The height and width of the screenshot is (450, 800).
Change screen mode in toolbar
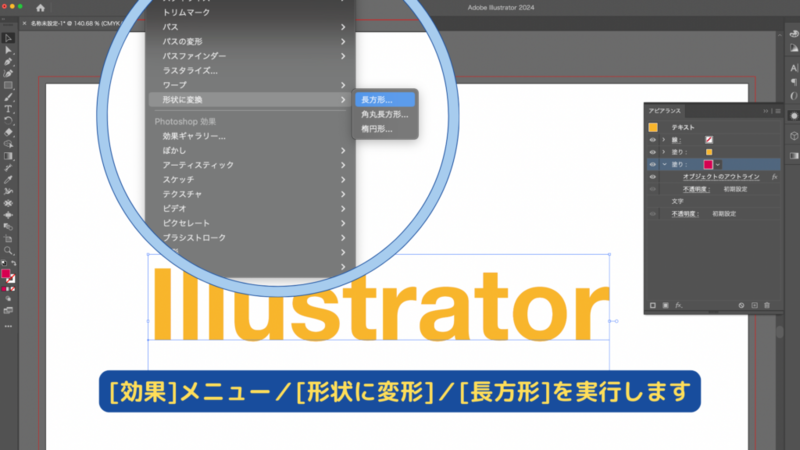(x=8, y=310)
